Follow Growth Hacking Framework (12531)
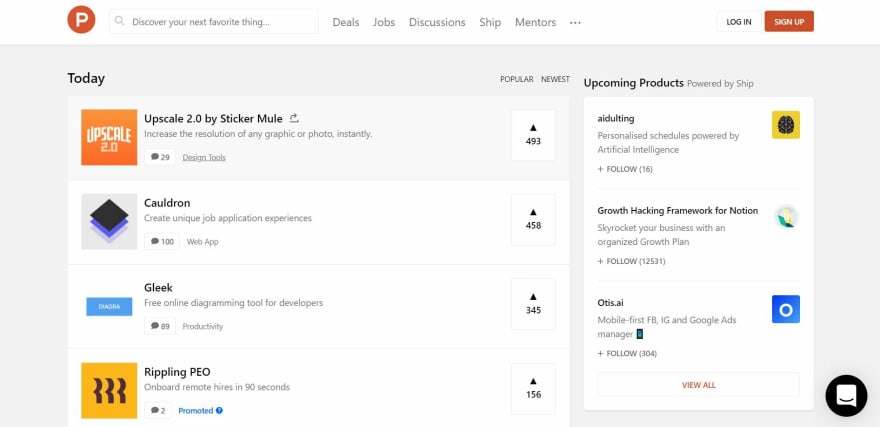Viewport: 880px width, 427px height. pyautogui.click(x=631, y=261)
